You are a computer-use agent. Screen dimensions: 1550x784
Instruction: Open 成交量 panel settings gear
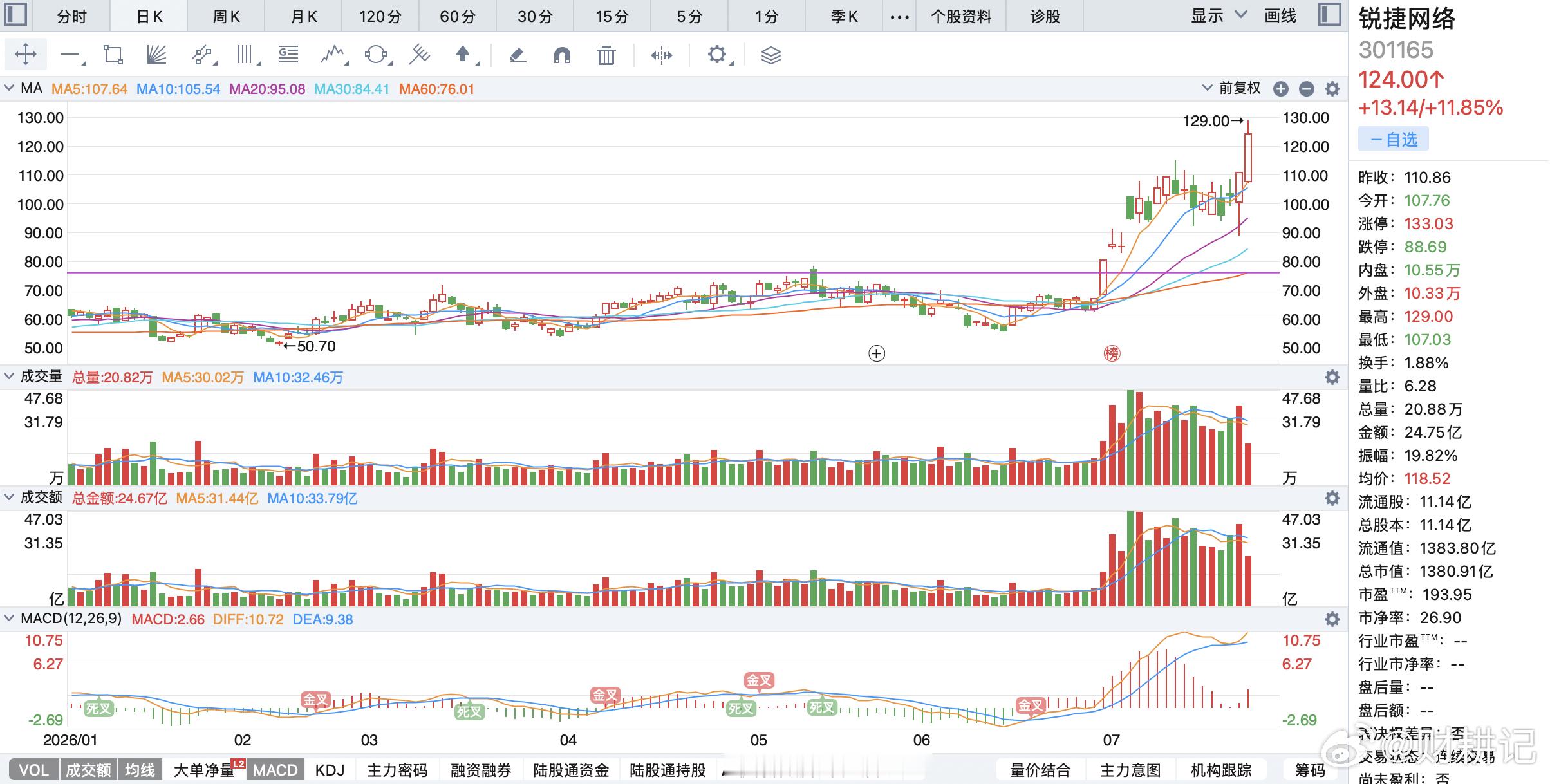(1332, 377)
